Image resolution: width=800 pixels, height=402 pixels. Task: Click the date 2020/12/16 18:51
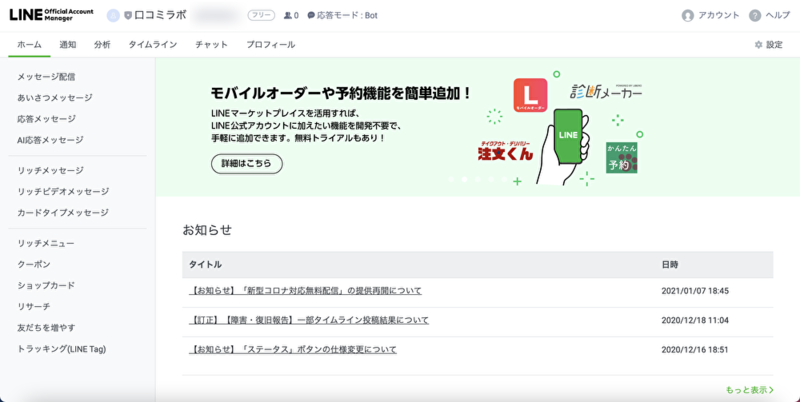pyautogui.click(x=695, y=349)
